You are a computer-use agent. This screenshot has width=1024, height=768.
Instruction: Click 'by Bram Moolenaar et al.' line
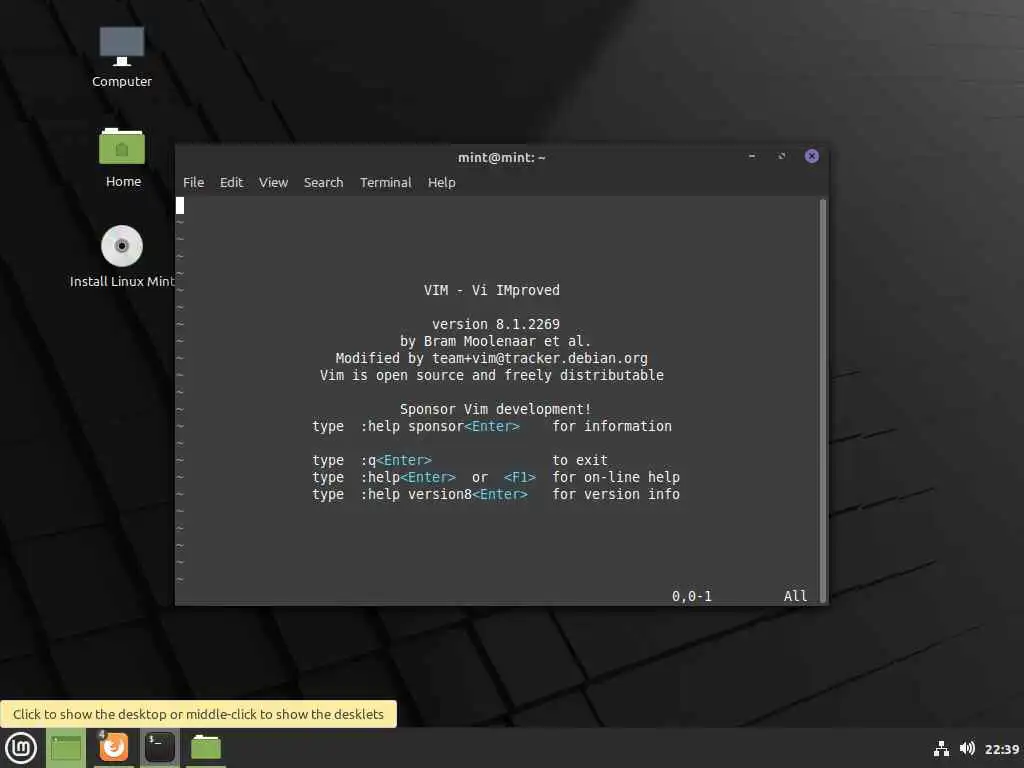pos(495,341)
